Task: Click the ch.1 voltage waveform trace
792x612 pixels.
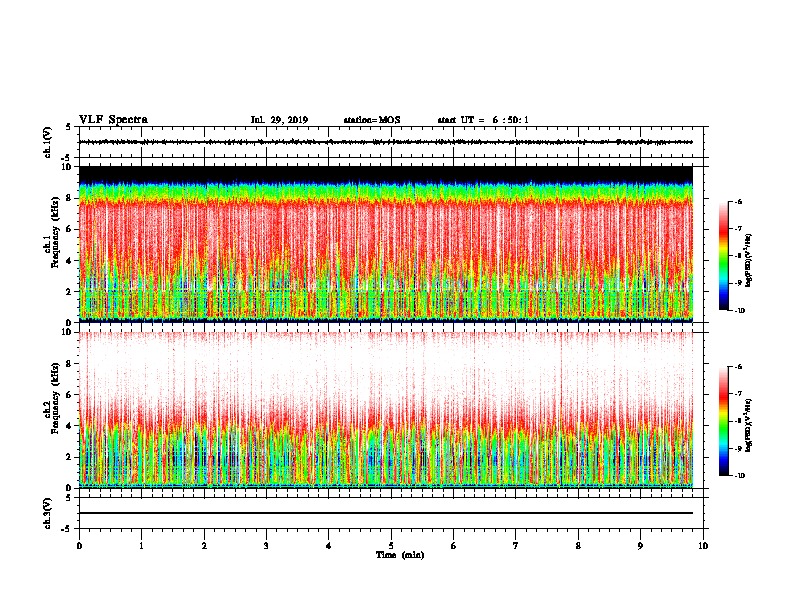Action: [x=386, y=142]
